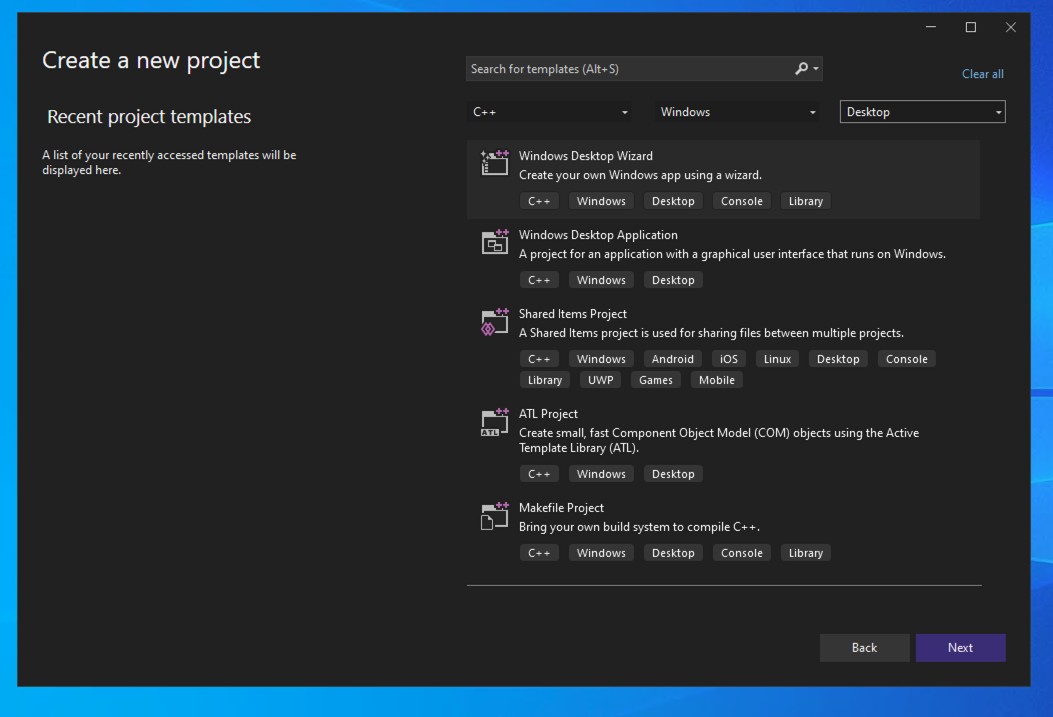The image size is (1053, 717).
Task: Open the Windows platform filter dropdown
Action: pos(737,112)
